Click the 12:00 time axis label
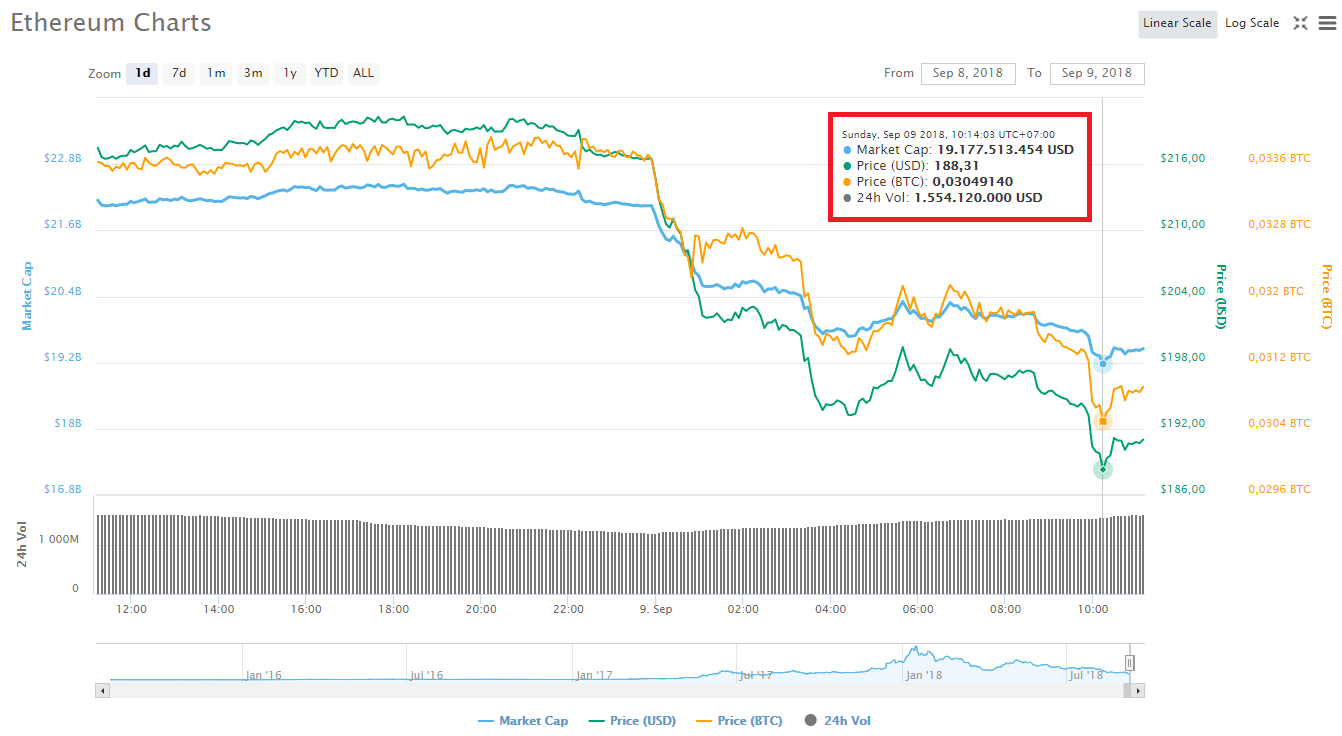The width and height of the screenshot is (1342, 736). 131,609
